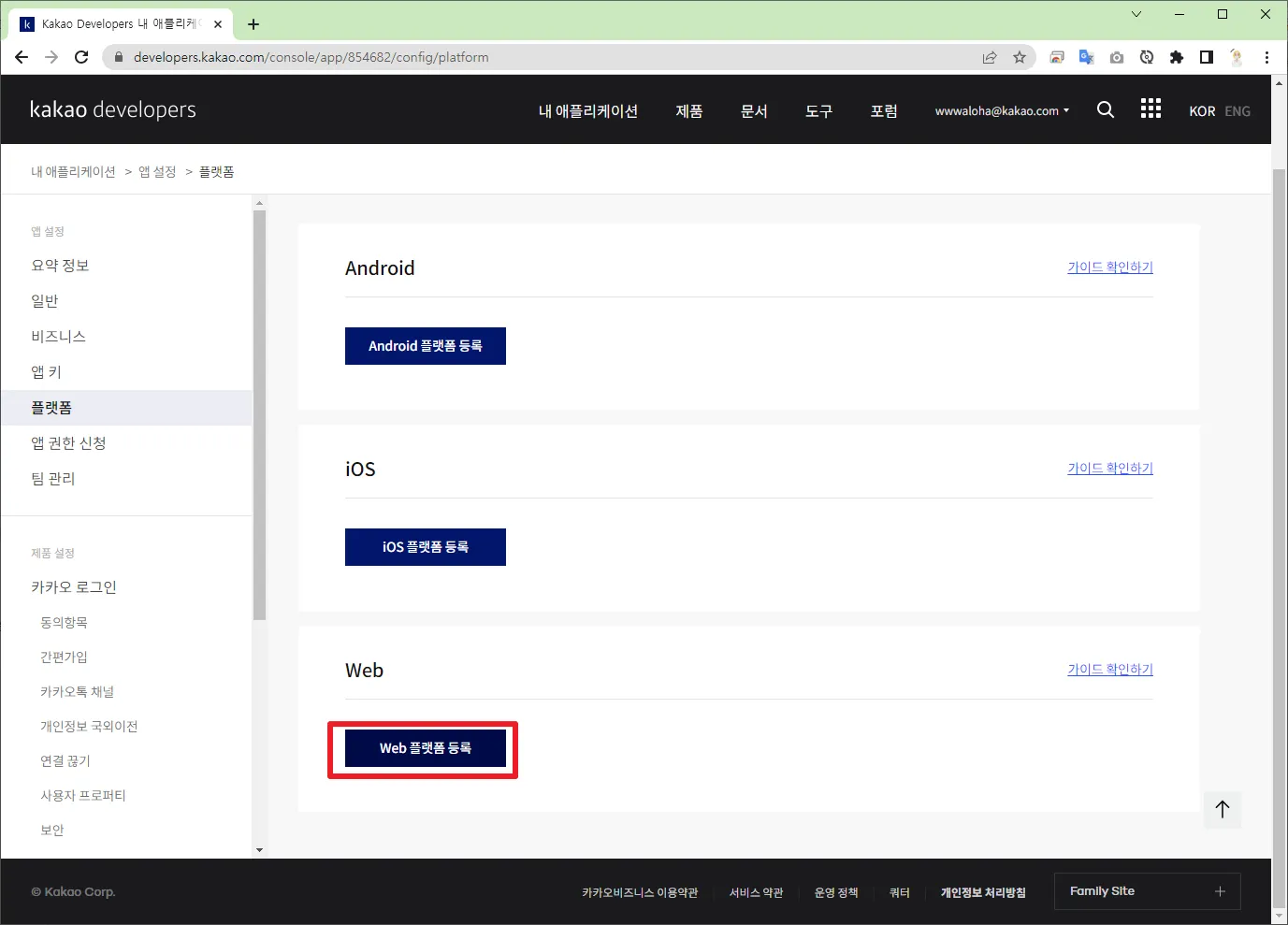Open 서비스 약관 in the footer
The image size is (1288, 925).
pos(756,892)
